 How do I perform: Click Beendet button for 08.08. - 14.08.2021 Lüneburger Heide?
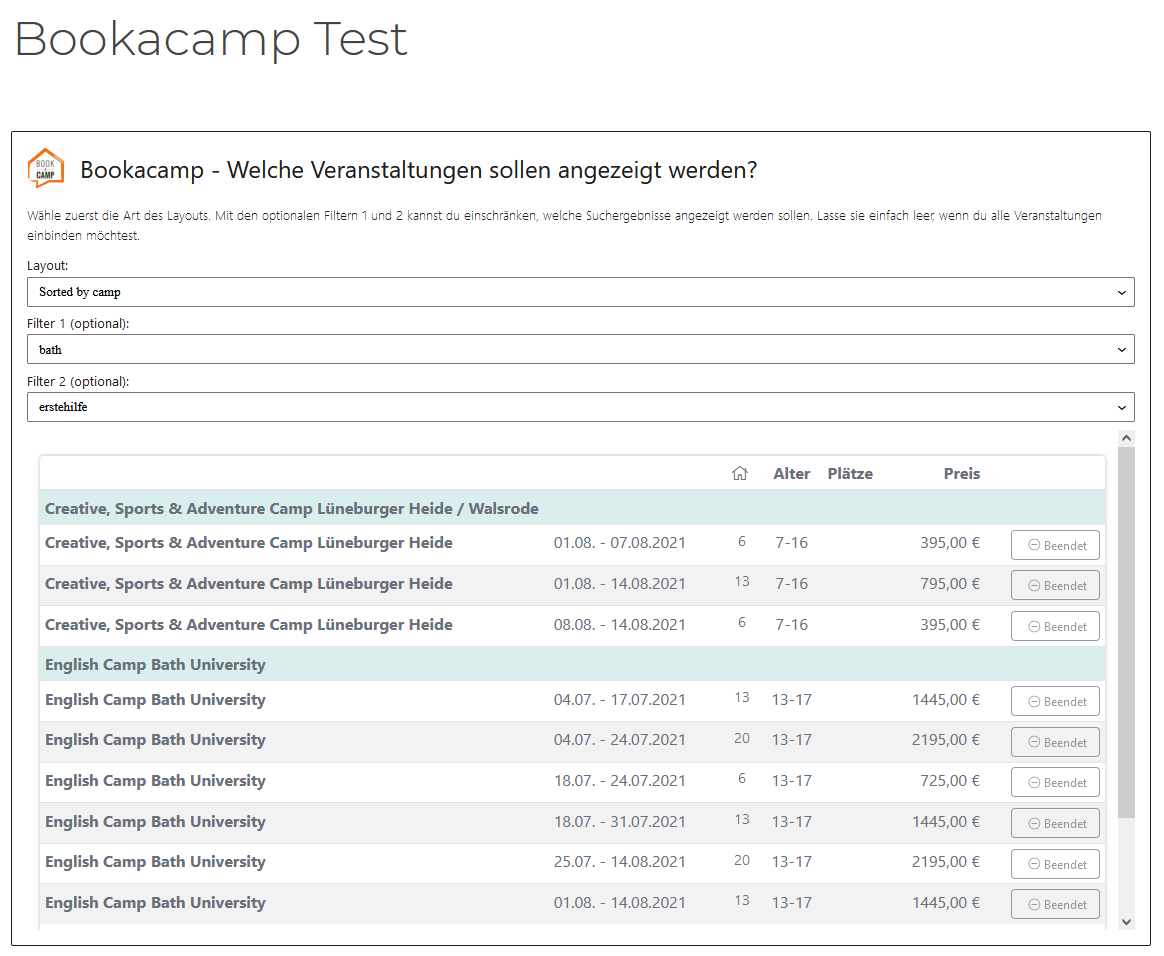1055,626
